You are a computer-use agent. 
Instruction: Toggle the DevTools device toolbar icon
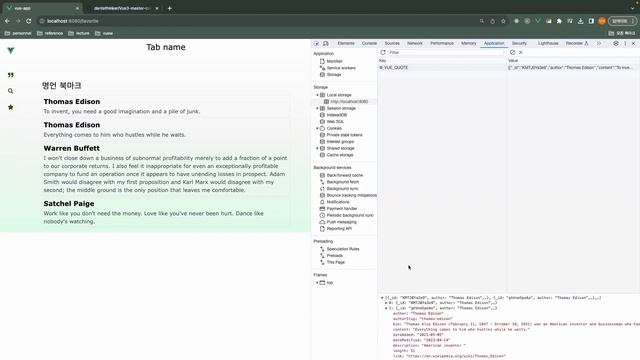[326, 43]
